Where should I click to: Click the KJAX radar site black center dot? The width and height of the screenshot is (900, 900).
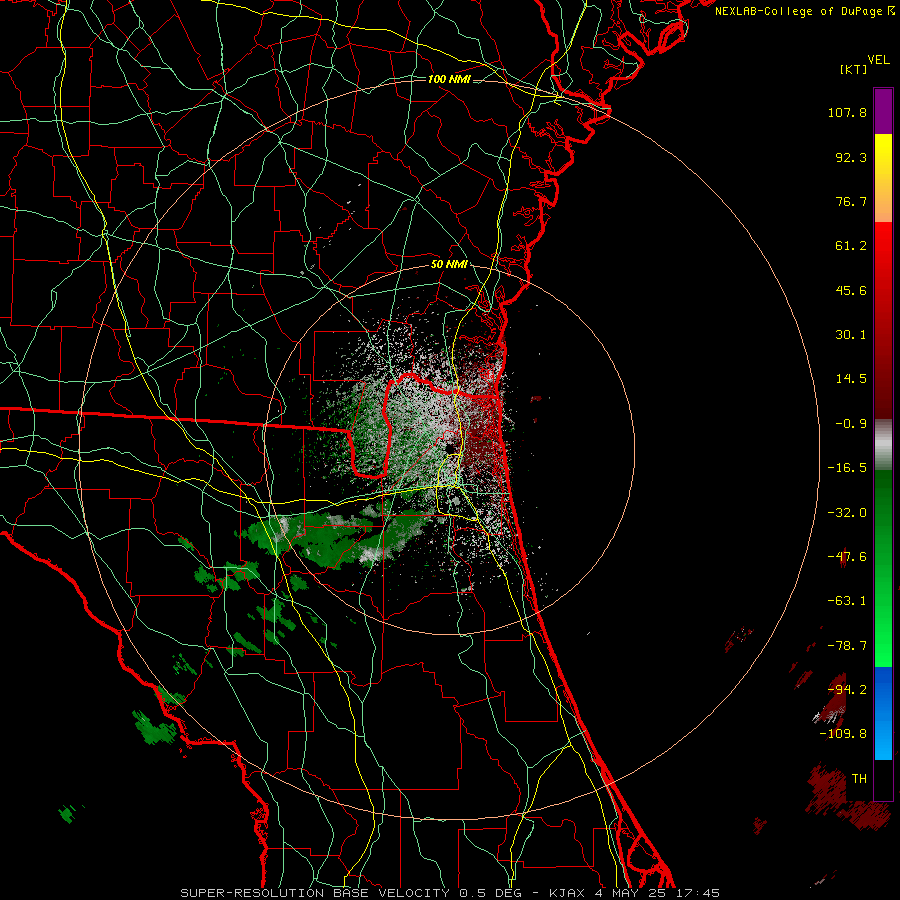pos(450,448)
